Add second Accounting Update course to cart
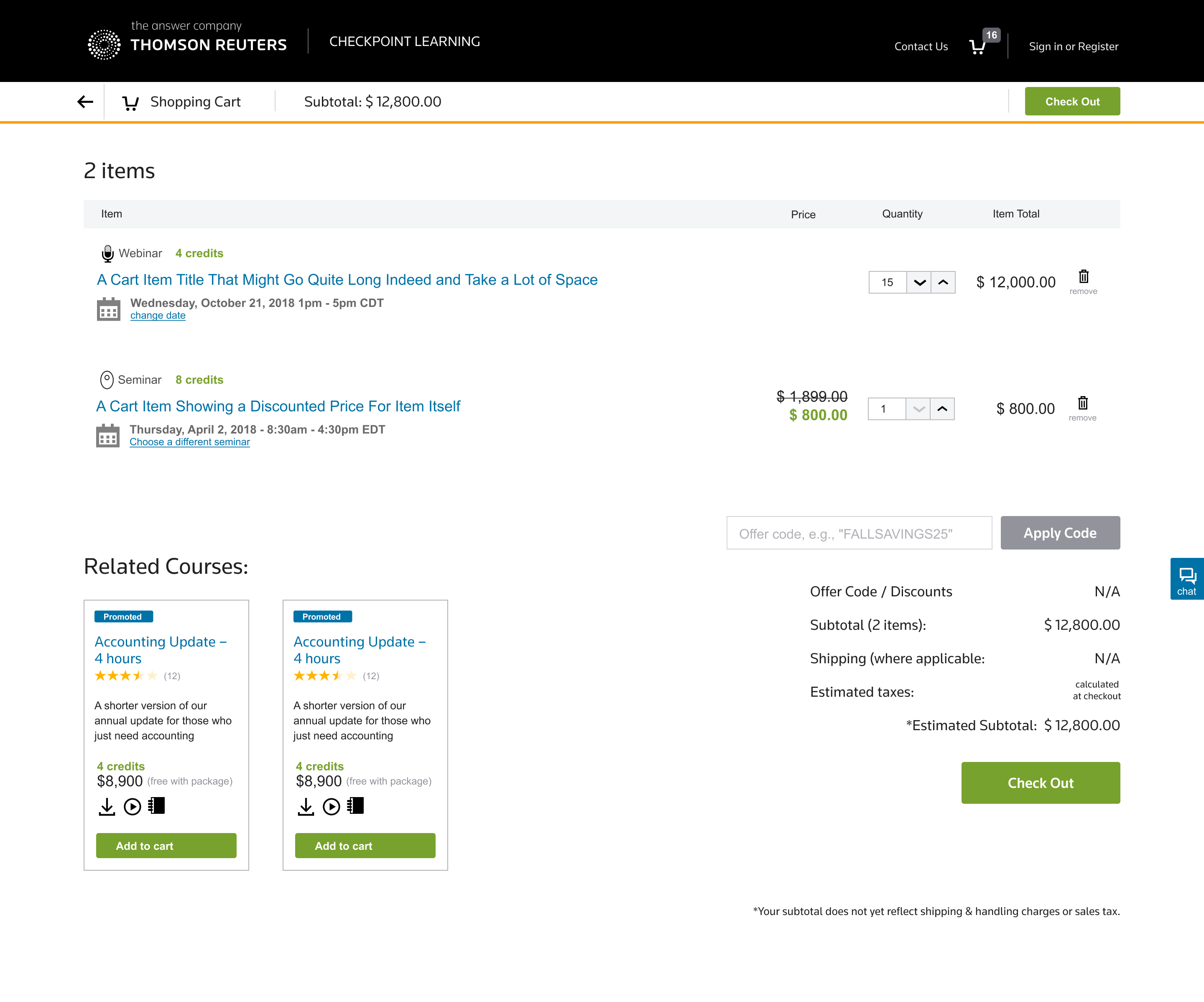The height and width of the screenshot is (1002, 1204). 365,846
